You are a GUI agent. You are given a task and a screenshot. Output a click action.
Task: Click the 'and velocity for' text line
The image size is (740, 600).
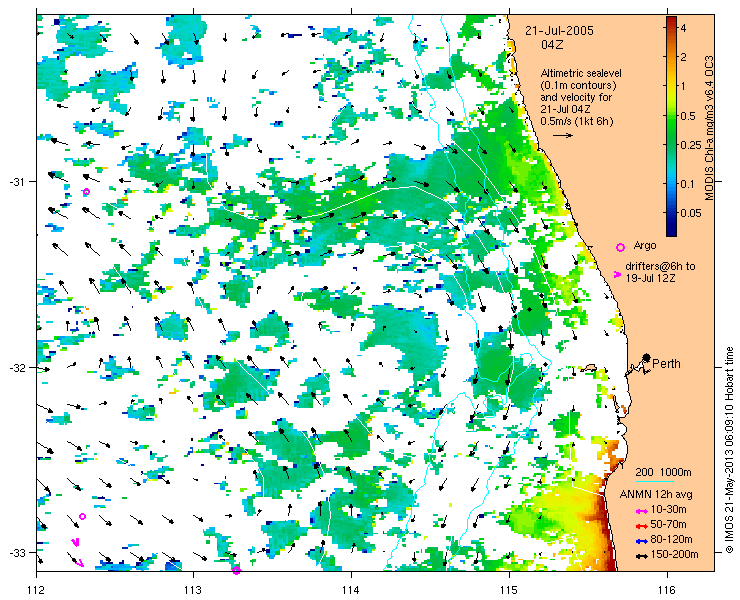pyautogui.click(x=576, y=98)
